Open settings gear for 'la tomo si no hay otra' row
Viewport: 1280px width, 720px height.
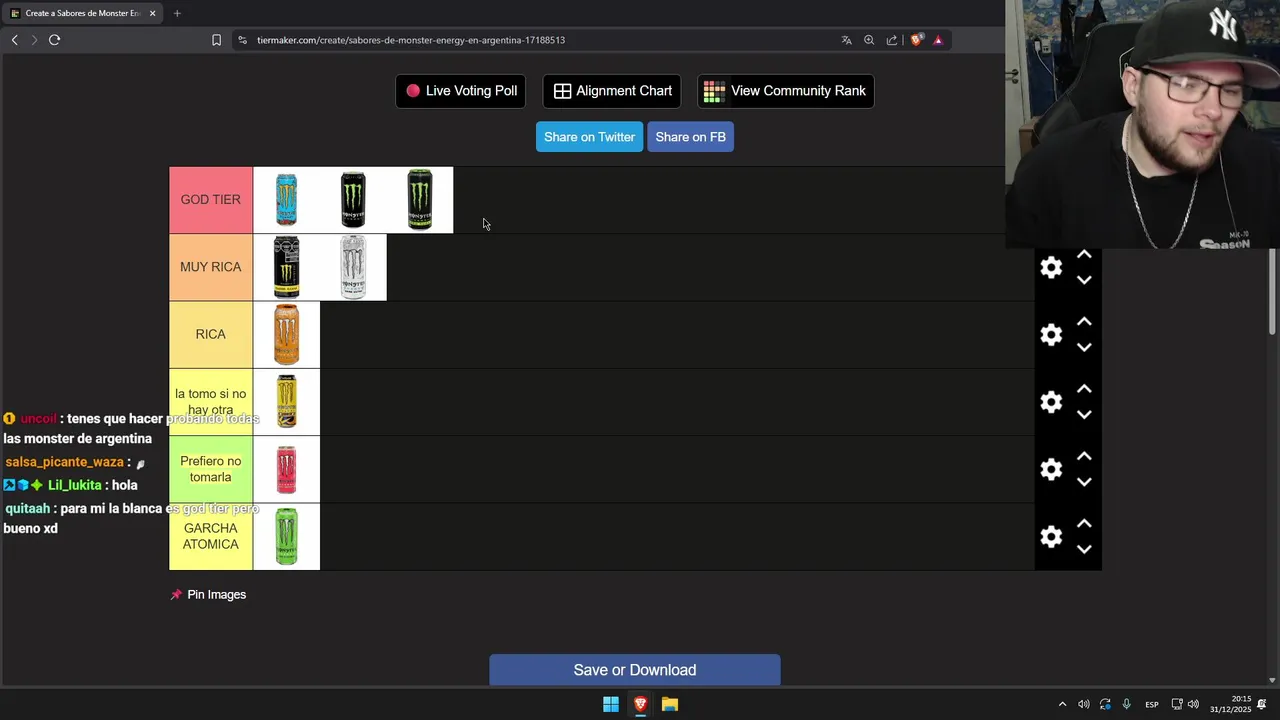point(1051,402)
